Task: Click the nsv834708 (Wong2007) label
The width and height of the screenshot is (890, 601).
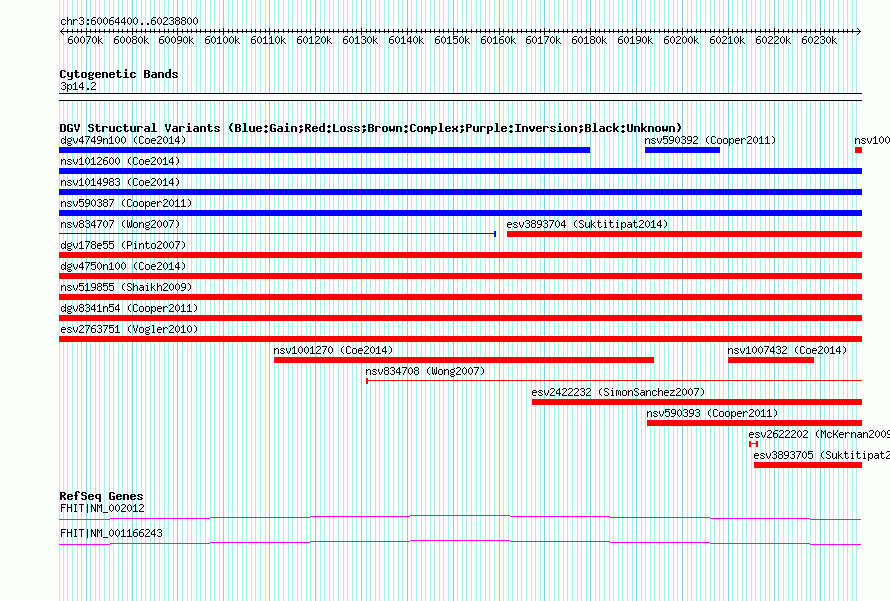Action: pos(425,371)
